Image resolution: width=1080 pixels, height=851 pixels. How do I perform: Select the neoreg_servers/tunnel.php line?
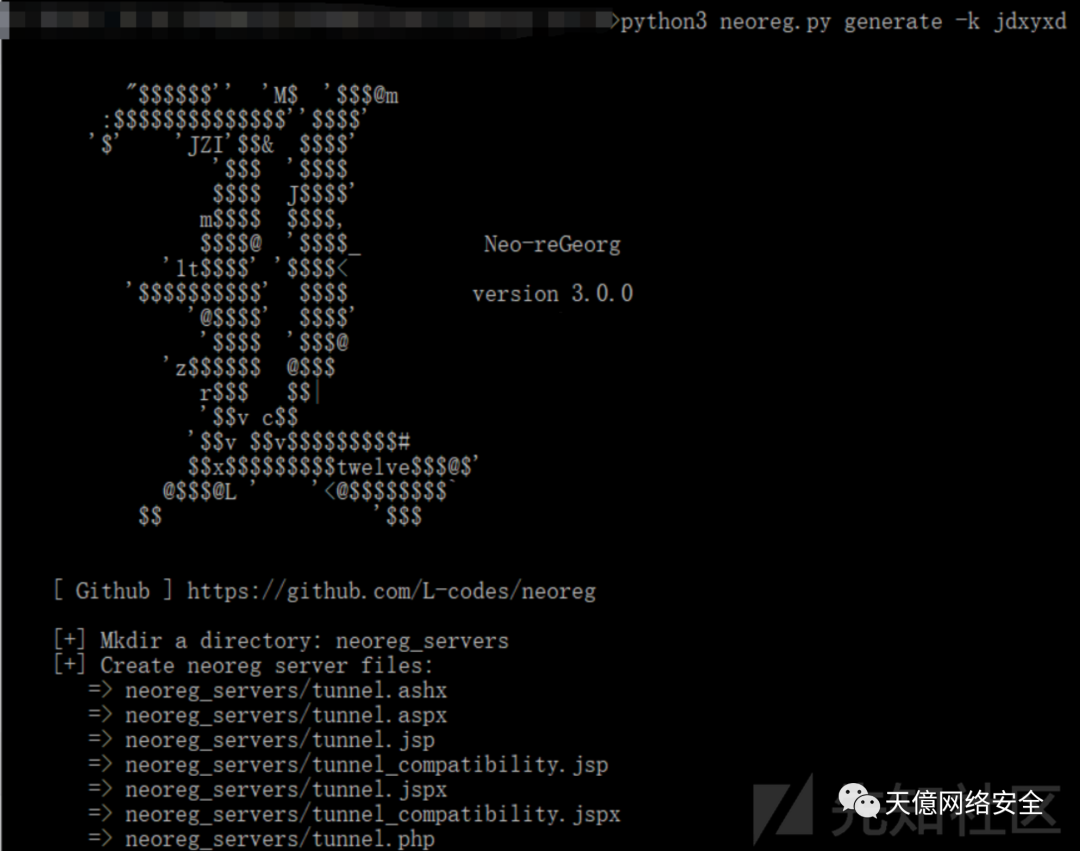point(261,839)
